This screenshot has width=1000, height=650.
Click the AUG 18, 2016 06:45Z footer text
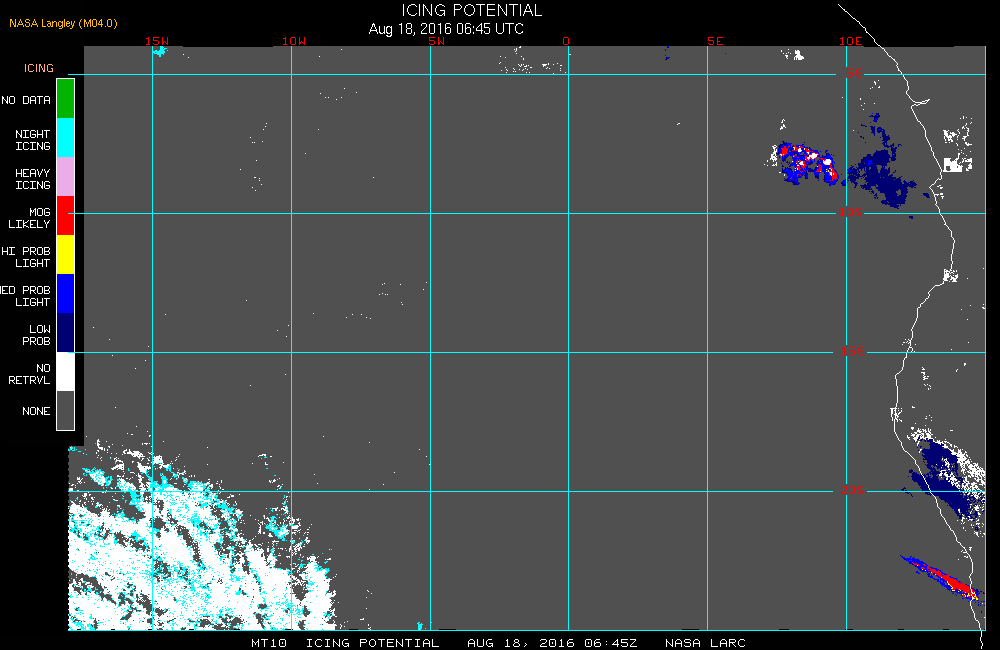pyautogui.click(x=552, y=643)
